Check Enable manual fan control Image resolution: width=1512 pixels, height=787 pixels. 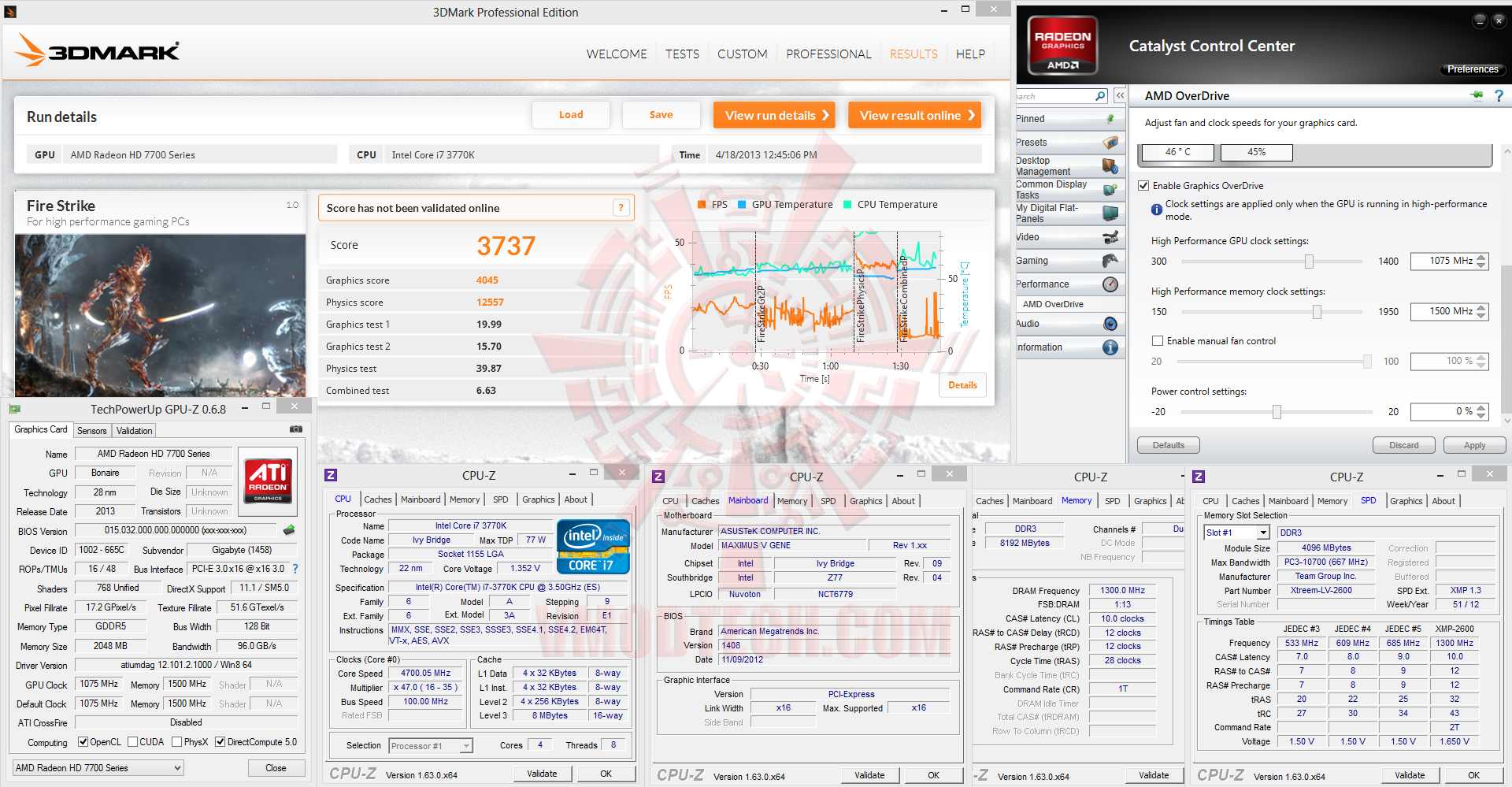pyautogui.click(x=1158, y=341)
